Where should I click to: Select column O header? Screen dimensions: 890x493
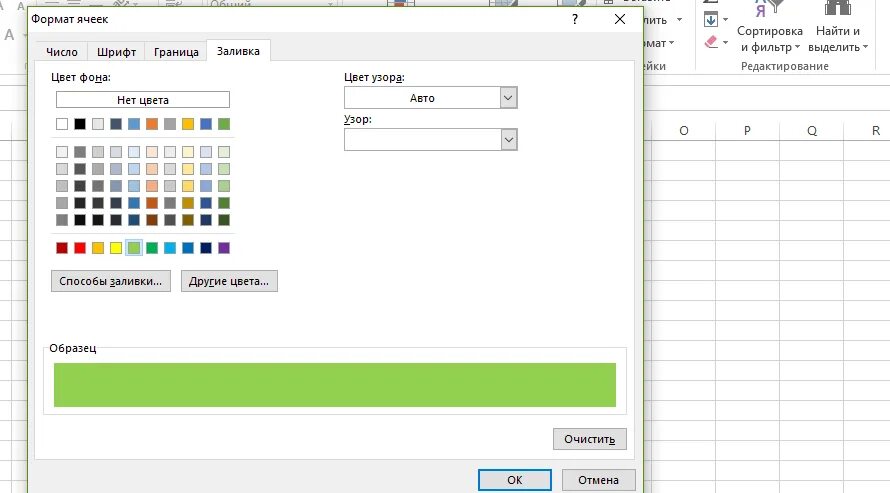[x=683, y=130]
